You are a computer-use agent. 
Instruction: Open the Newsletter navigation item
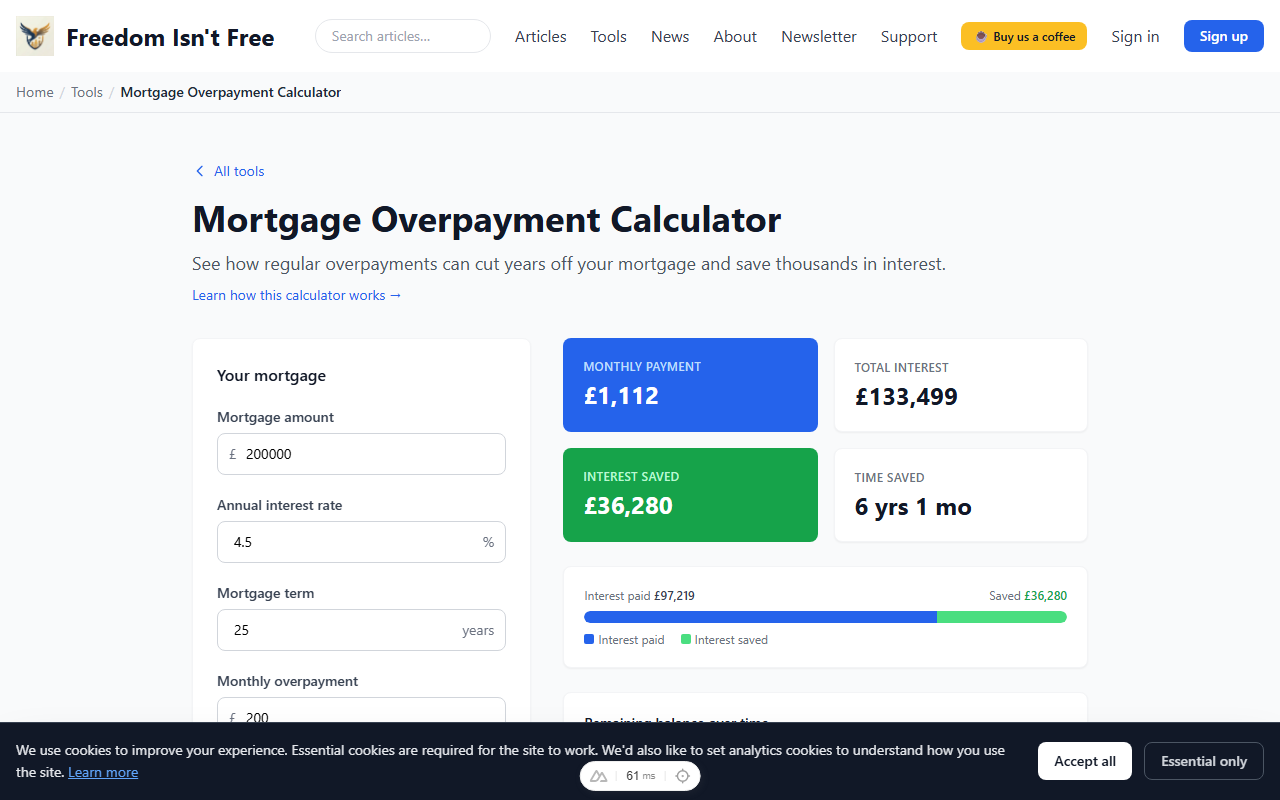[818, 36]
